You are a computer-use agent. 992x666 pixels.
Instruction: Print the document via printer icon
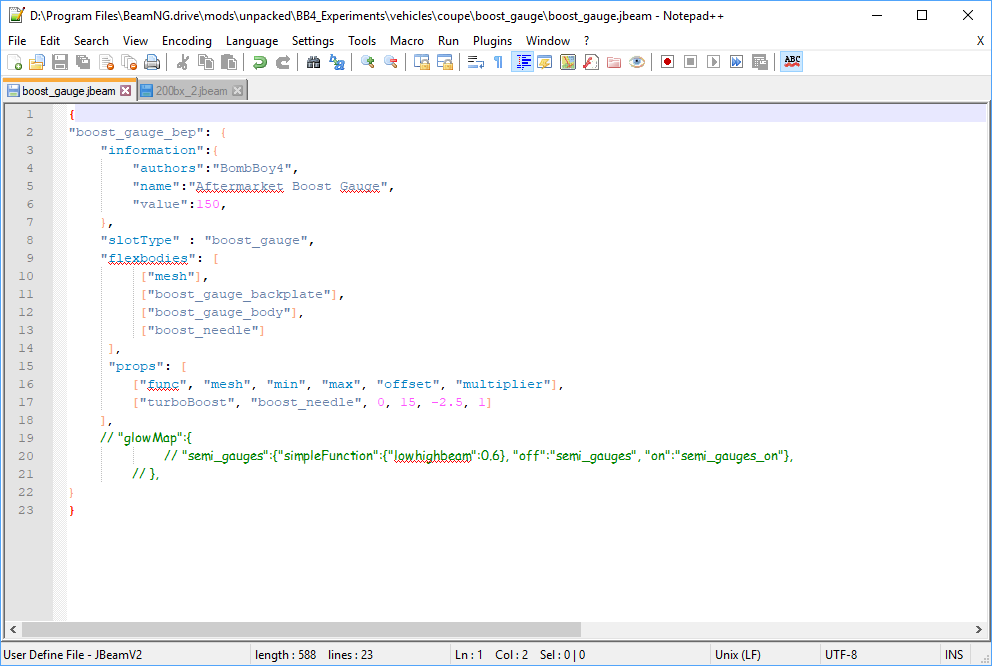(x=152, y=62)
